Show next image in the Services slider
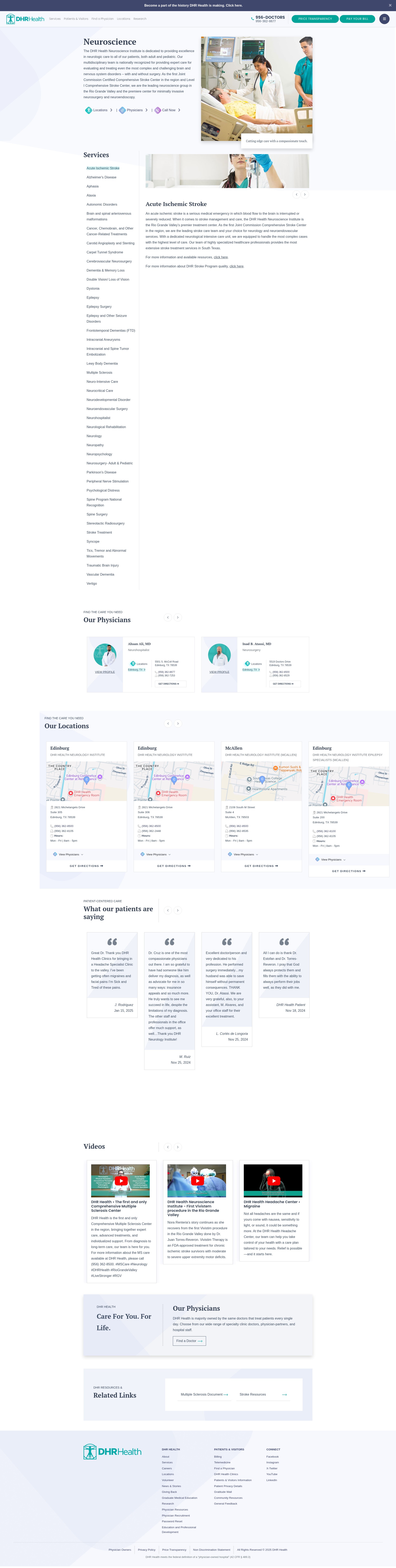This screenshot has height=1568, width=396. coord(305,195)
